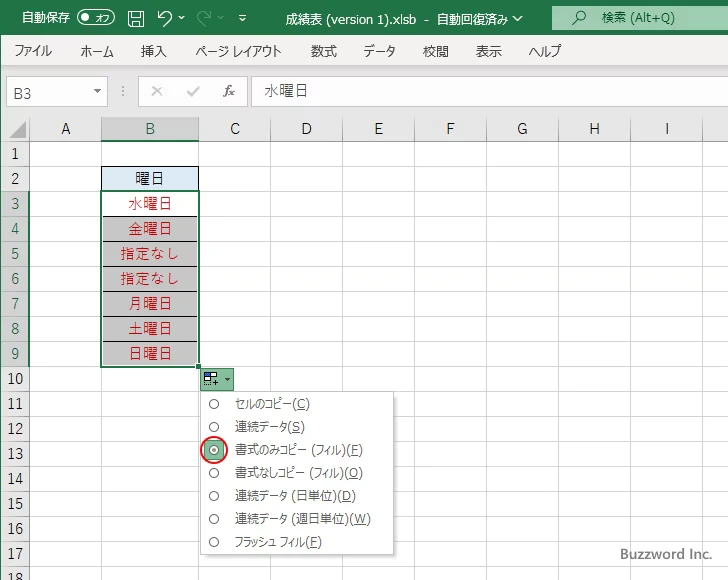Viewport: 728px width, 580px height.
Task: Select column G header
Action: coord(522,129)
